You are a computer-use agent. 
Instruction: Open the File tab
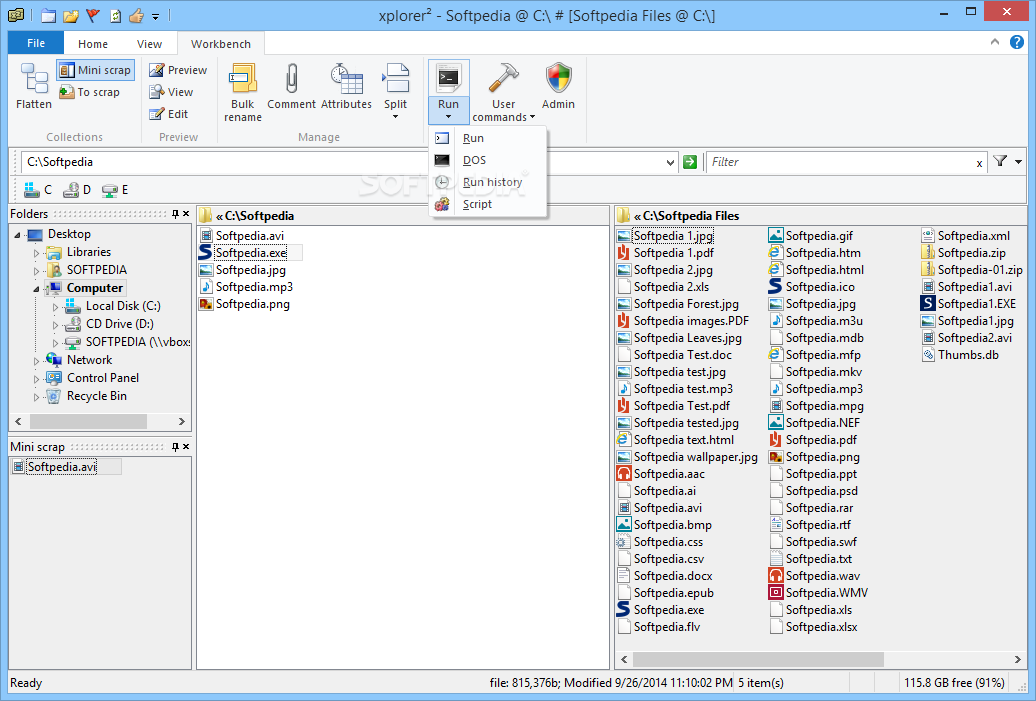[36, 43]
